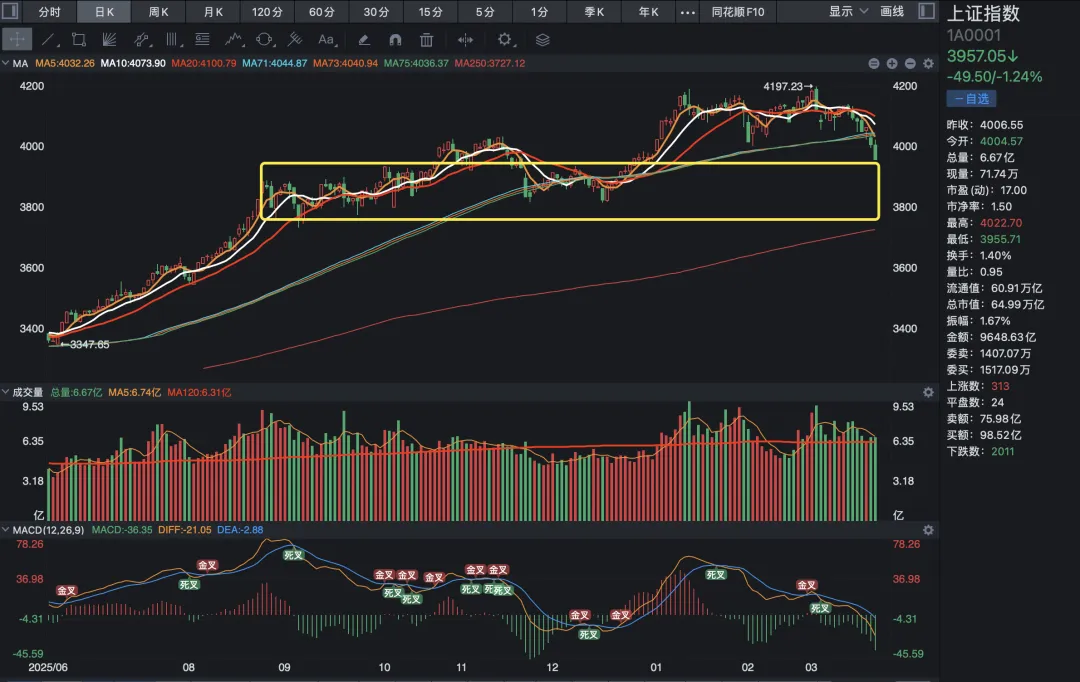The width and height of the screenshot is (1080, 682).
Task: Switch to 月K monthly chart tab
Action: point(213,12)
